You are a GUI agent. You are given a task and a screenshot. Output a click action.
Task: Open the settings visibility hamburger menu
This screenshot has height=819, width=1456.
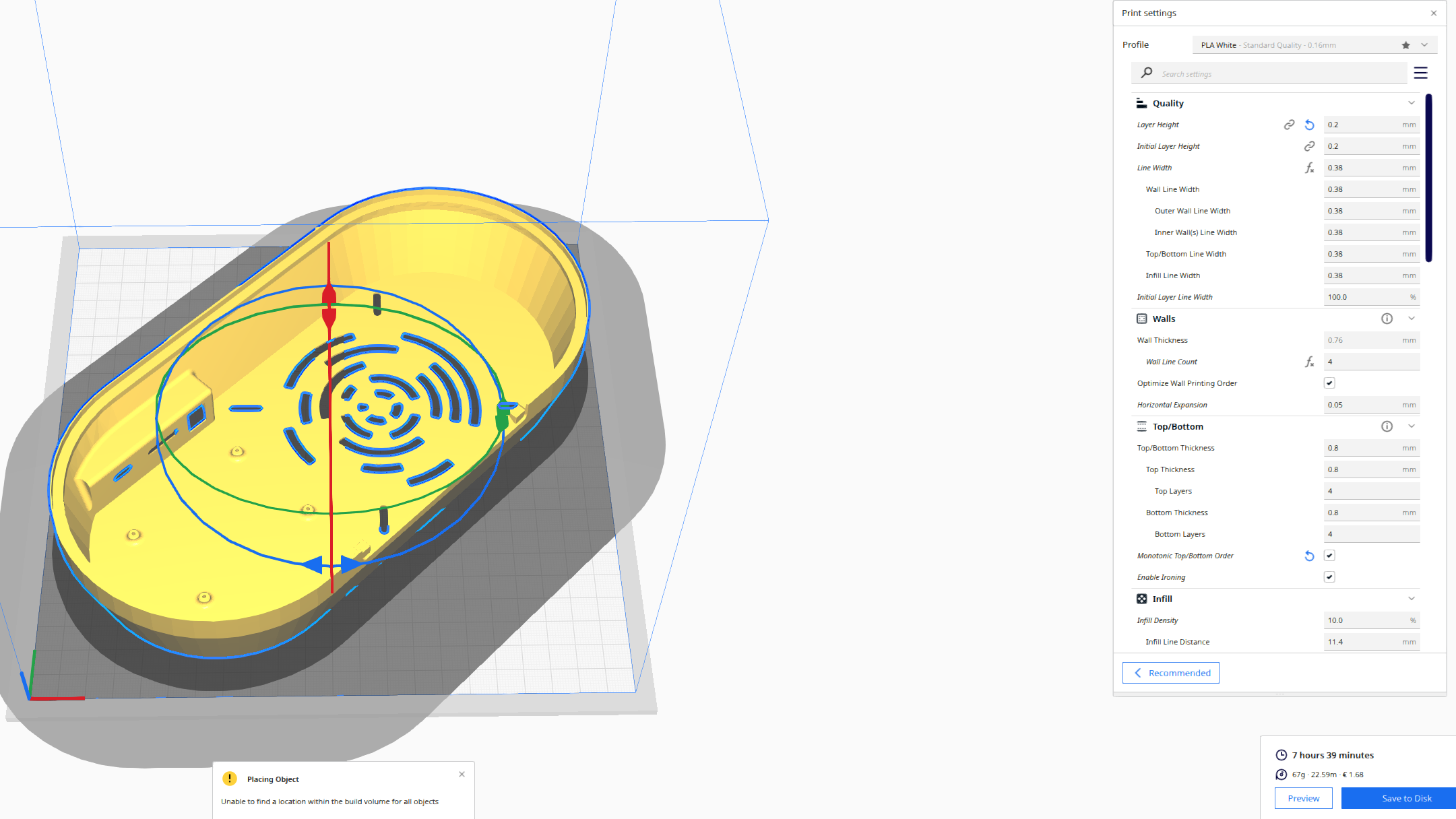tap(1421, 72)
